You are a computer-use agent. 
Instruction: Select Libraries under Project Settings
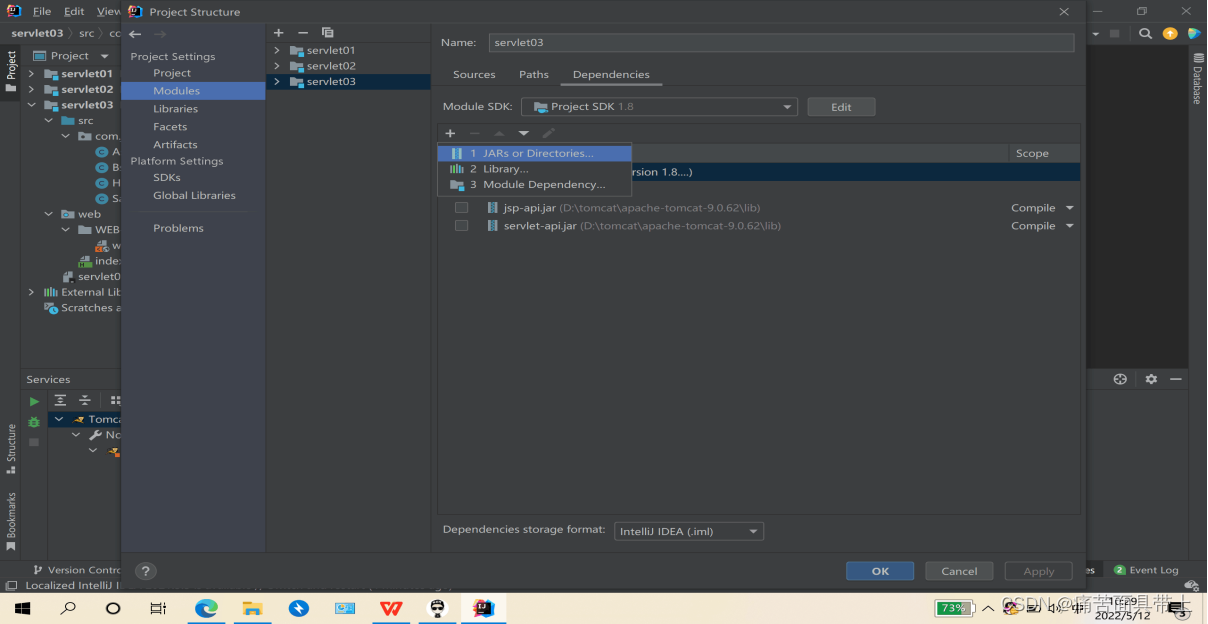(175, 109)
